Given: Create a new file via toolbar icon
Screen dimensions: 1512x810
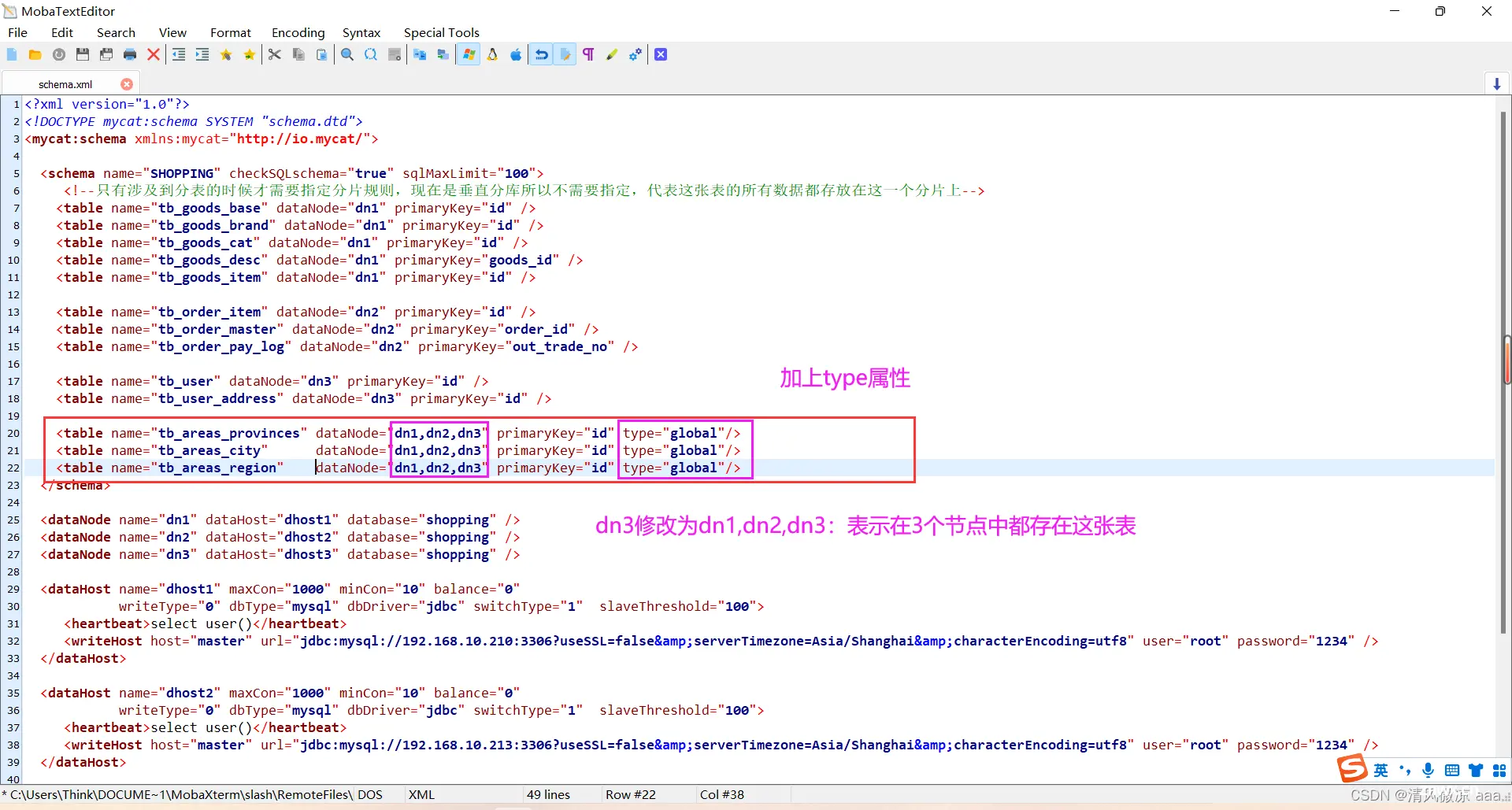Looking at the screenshot, I should point(12,54).
